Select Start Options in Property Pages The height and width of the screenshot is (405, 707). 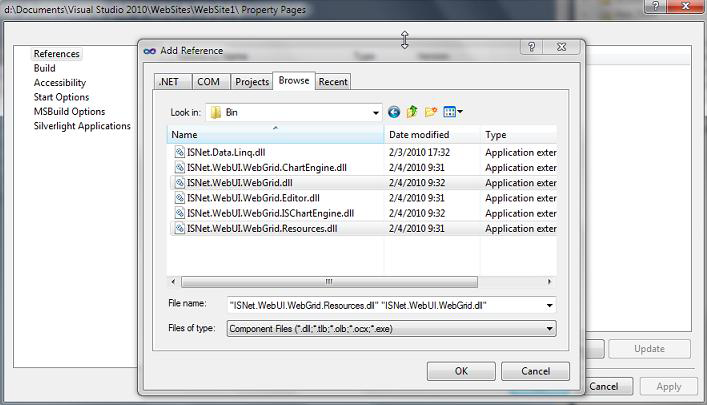tap(61, 97)
